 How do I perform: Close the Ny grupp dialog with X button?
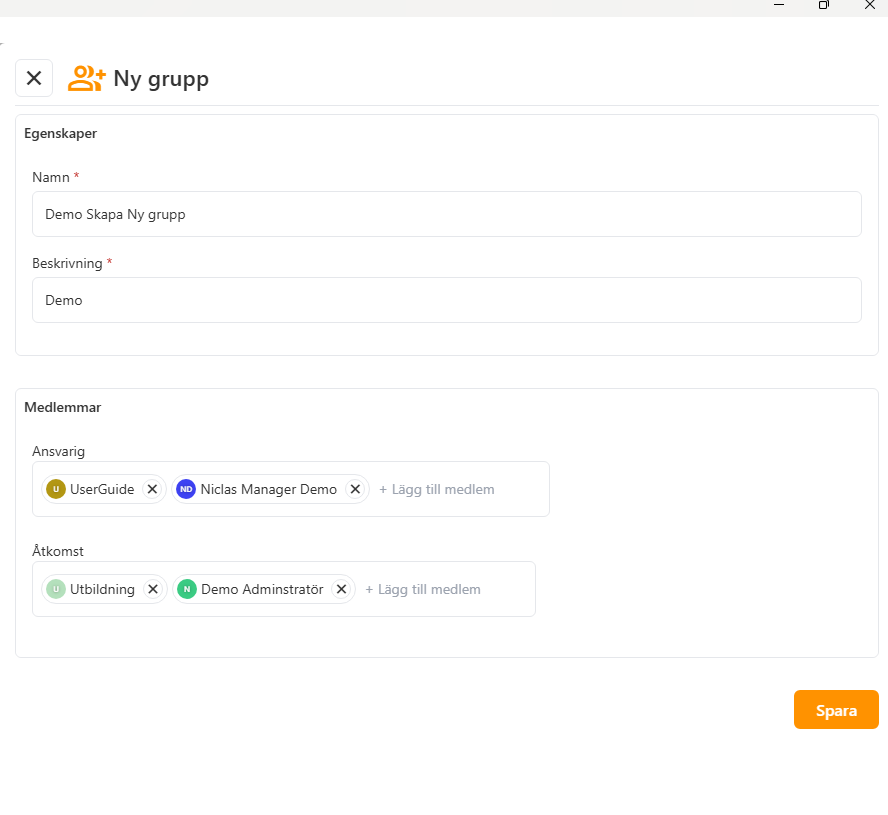pyautogui.click(x=34, y=78)
